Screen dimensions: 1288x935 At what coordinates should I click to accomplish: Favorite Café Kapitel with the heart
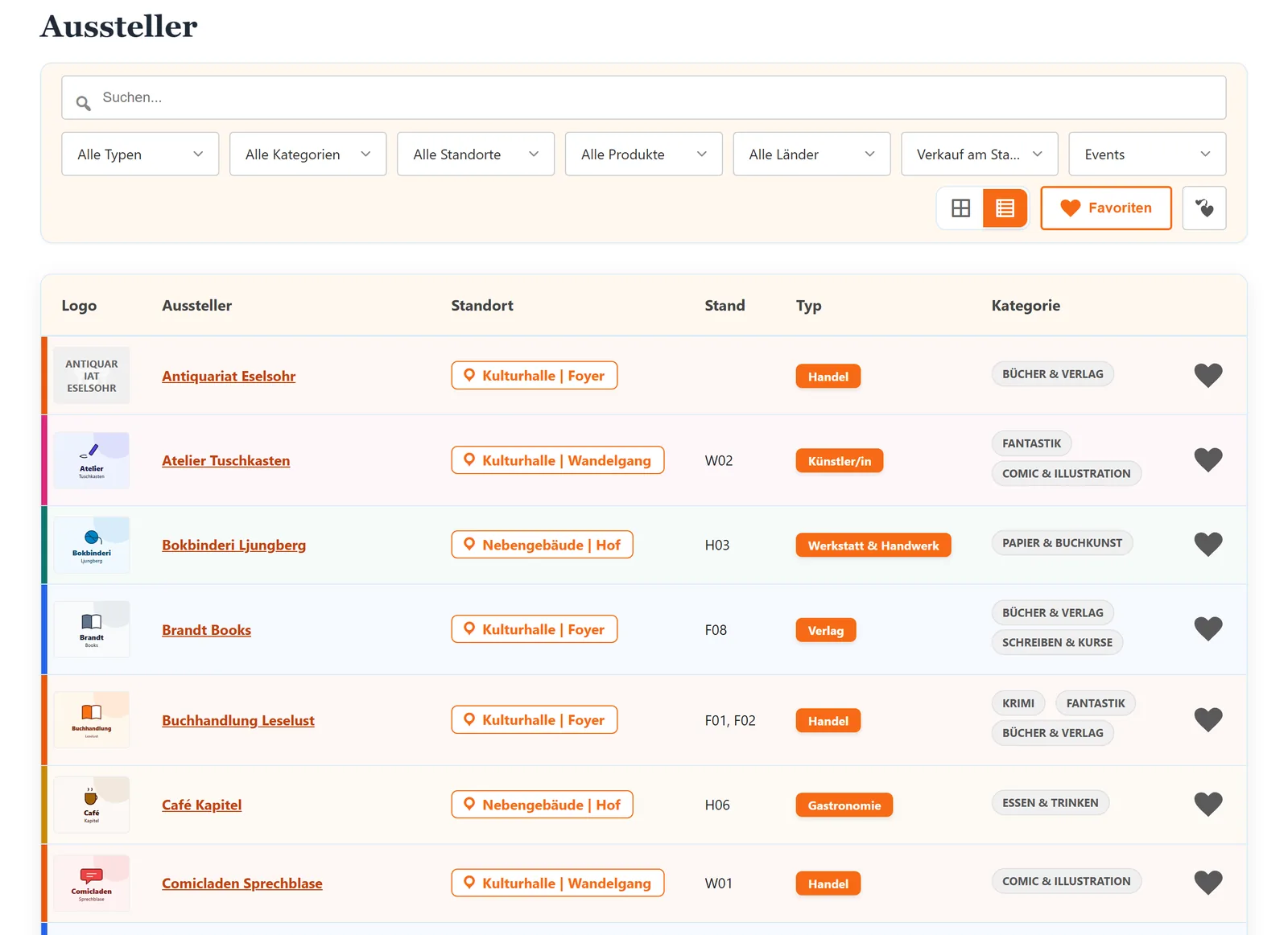[1207, 804]
